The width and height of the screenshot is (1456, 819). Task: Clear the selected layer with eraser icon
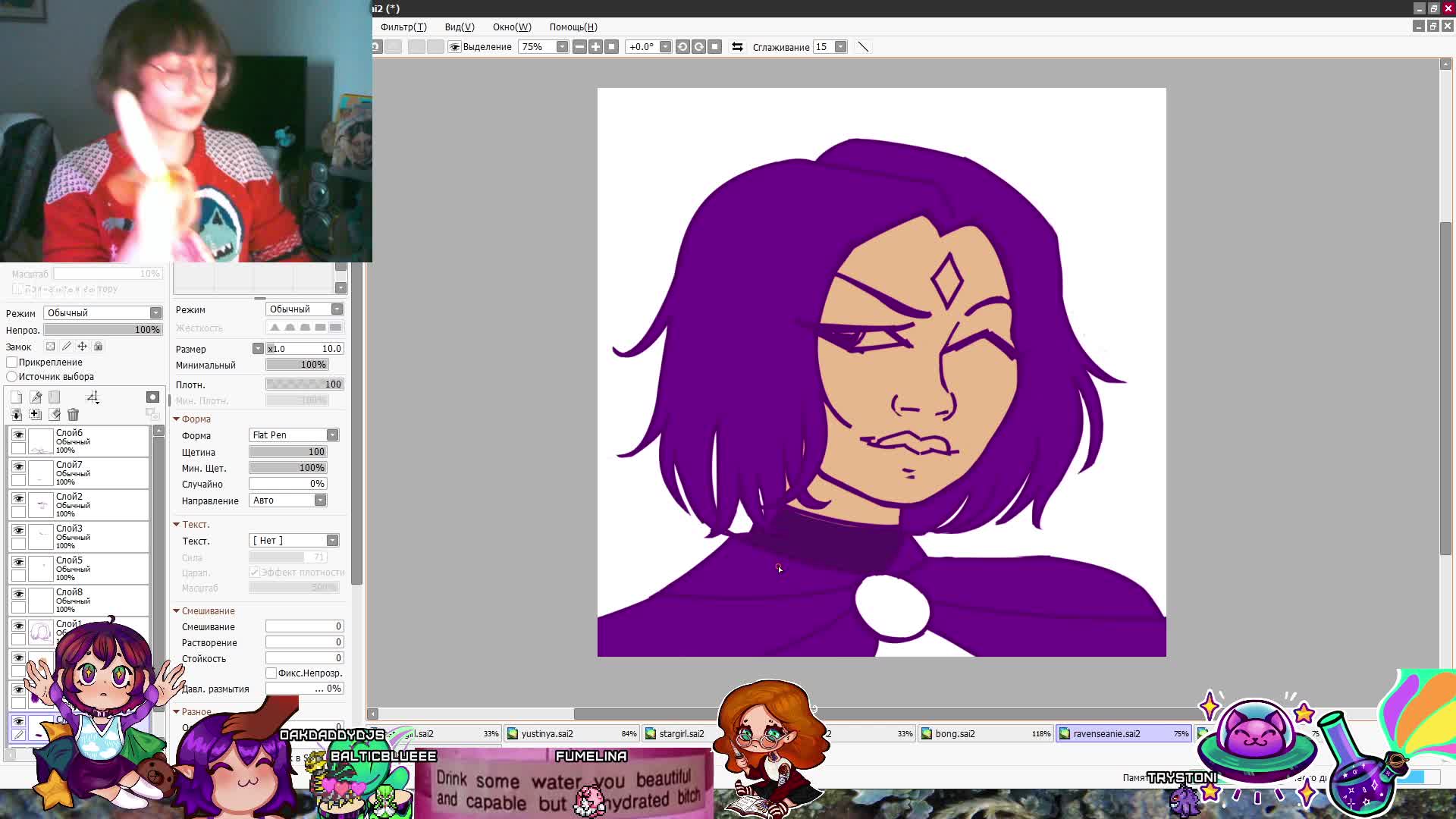coord(55,414)
